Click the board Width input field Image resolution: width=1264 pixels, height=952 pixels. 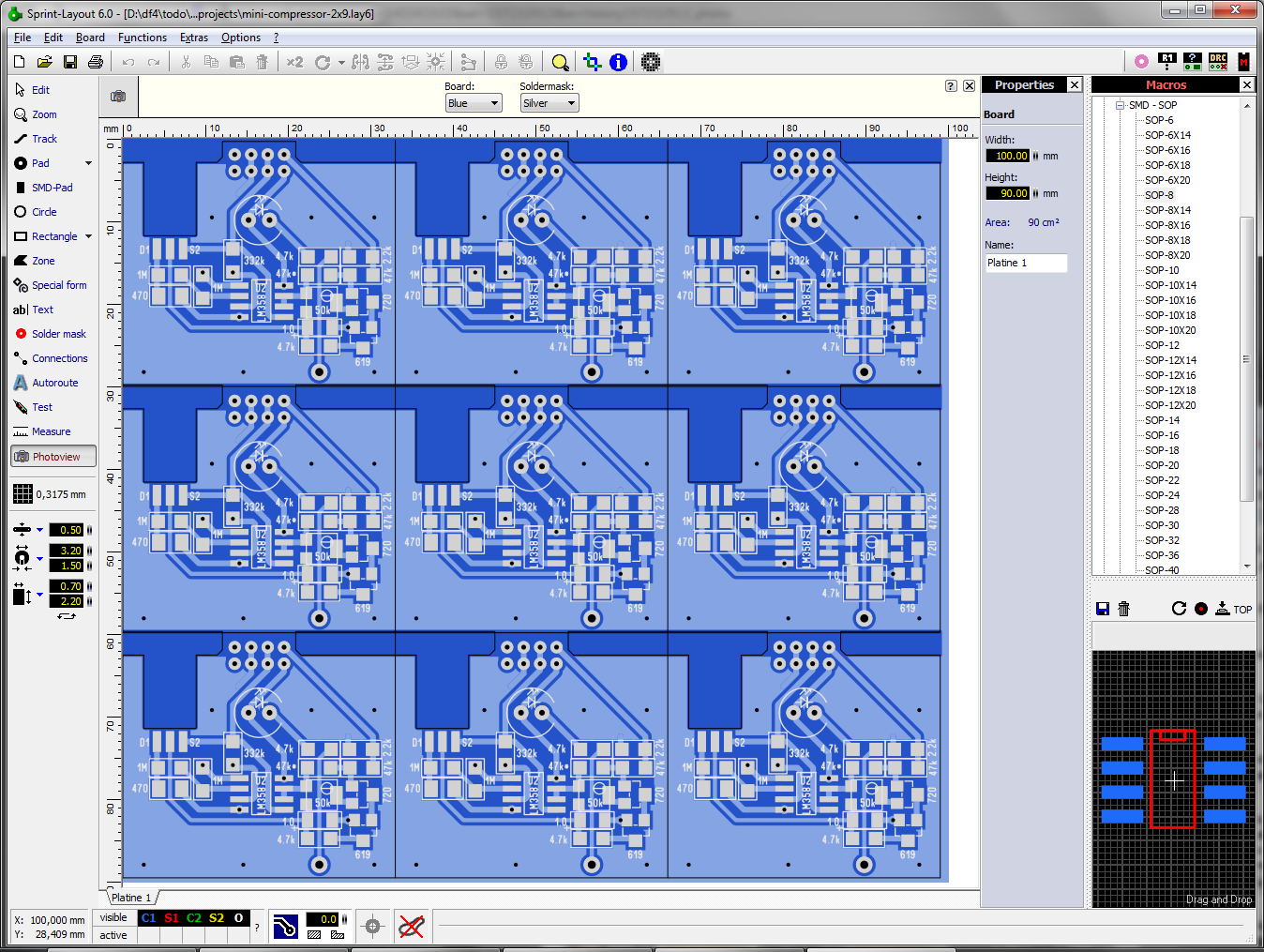click(1007, 156)
